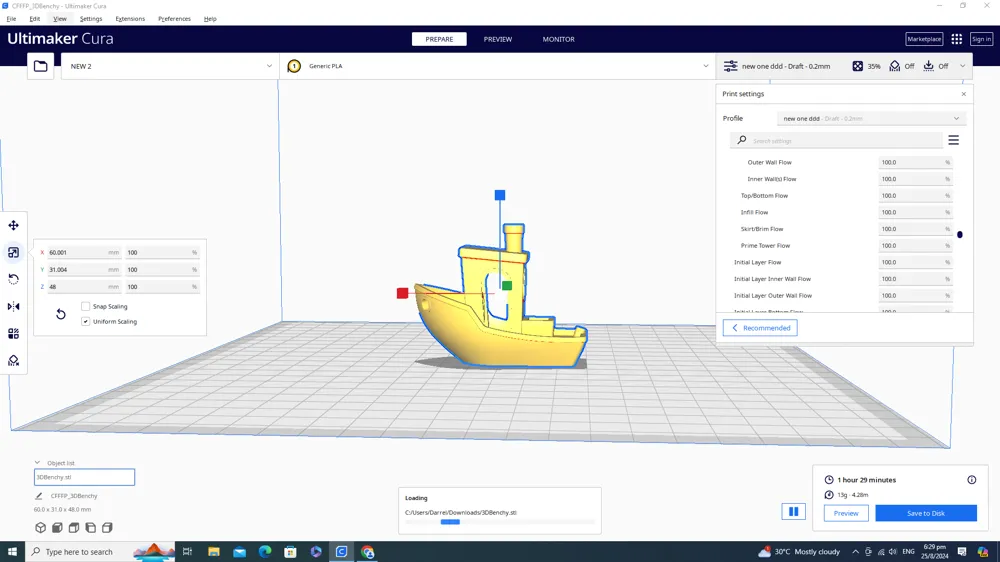Viewport: 1000px width, 562px height.
Task: Reset scale with the circular arrow icon
Action: tap(61, 314)
